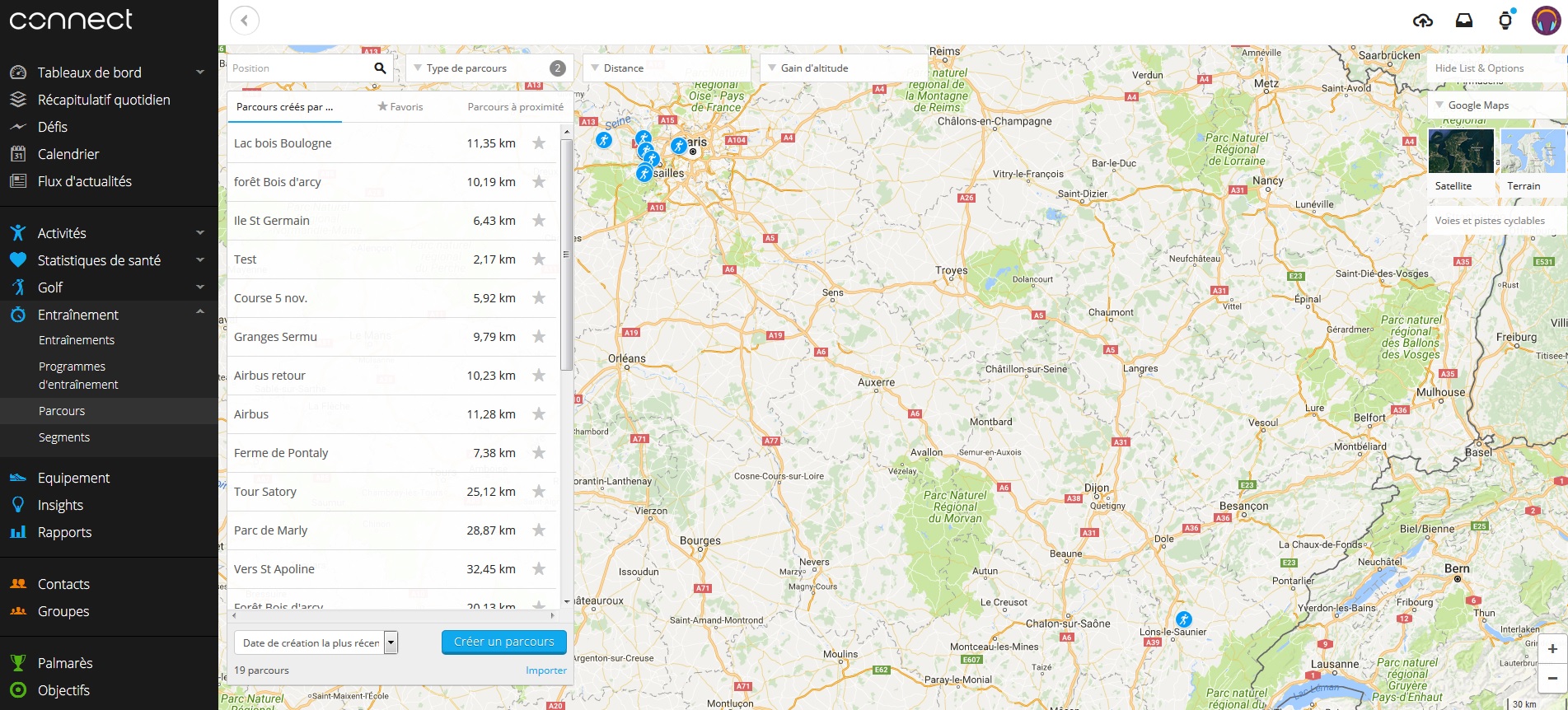This screenshot has width=1568, height=710.
Task: Click the user profile avatar
Action: (1546, 21)
